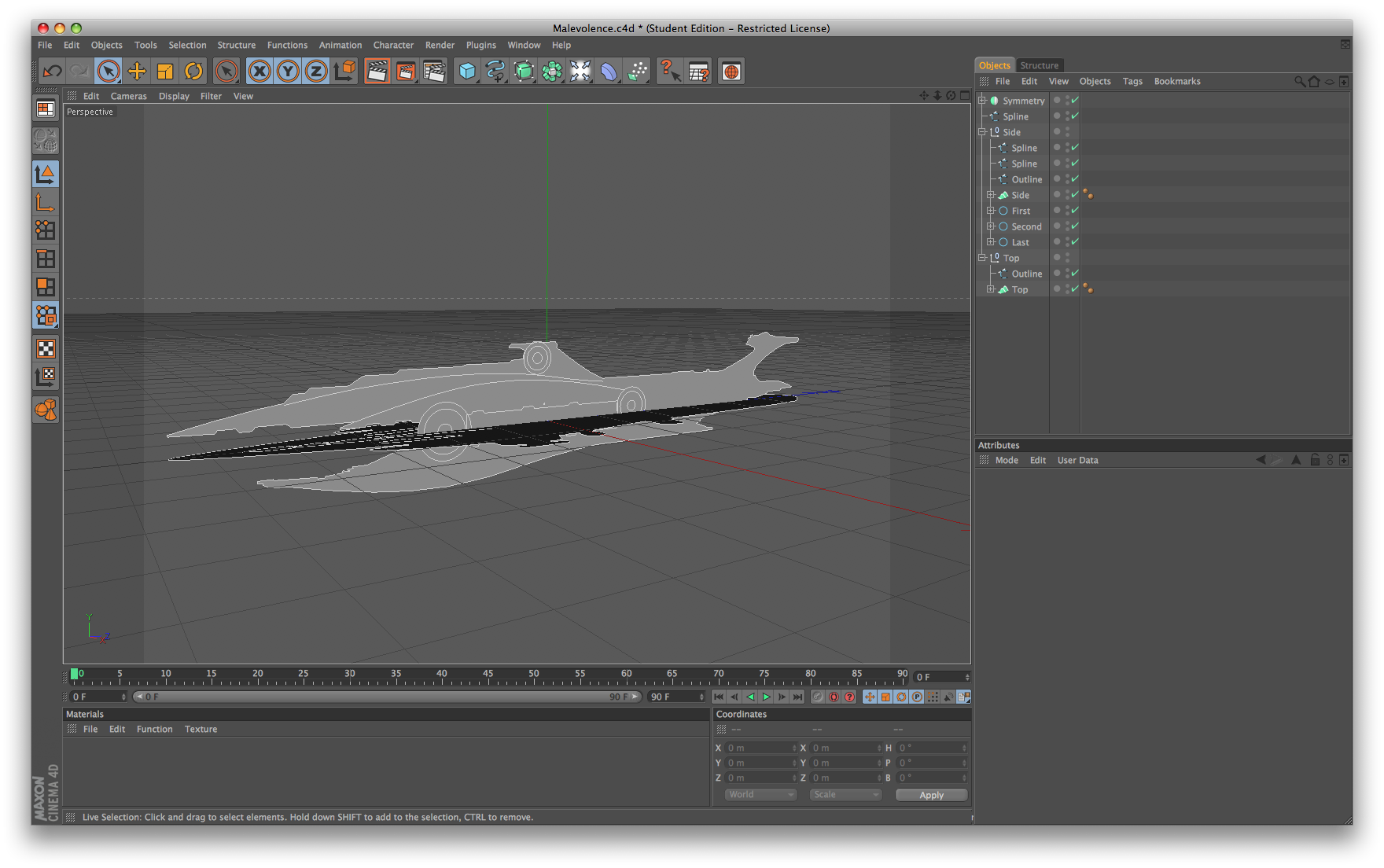
Task: Open the spline drawing tool icon
Action: point(495,72)
